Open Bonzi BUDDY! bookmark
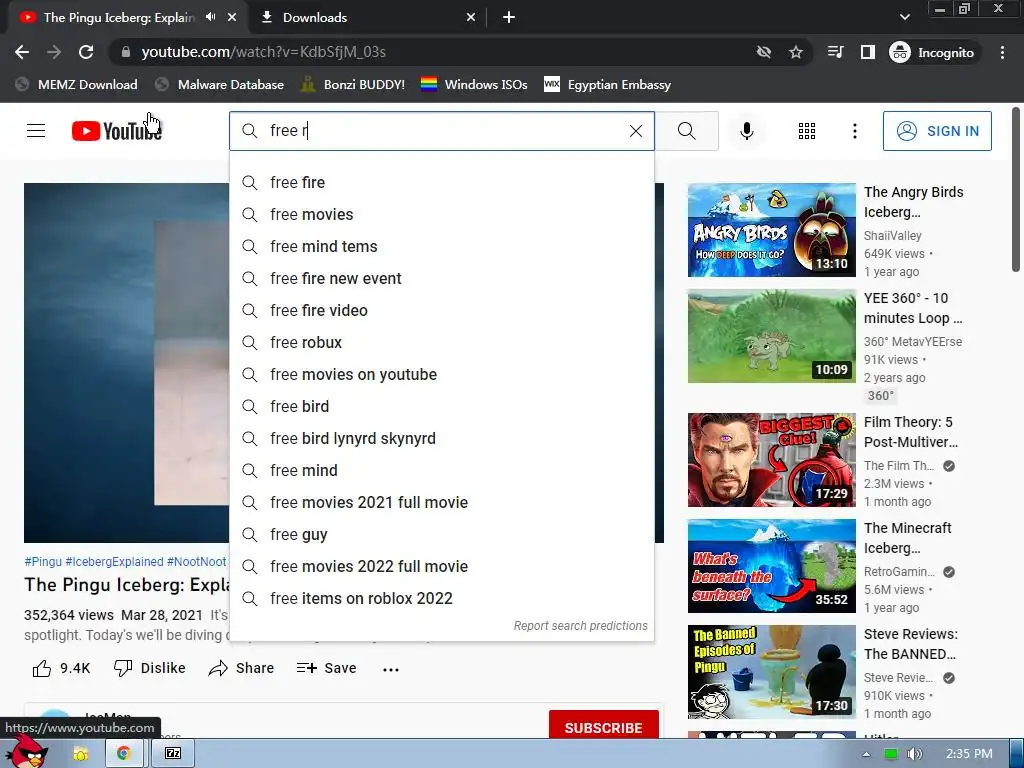The width and height of the screenshot is (1024, 768). (353, 84)
